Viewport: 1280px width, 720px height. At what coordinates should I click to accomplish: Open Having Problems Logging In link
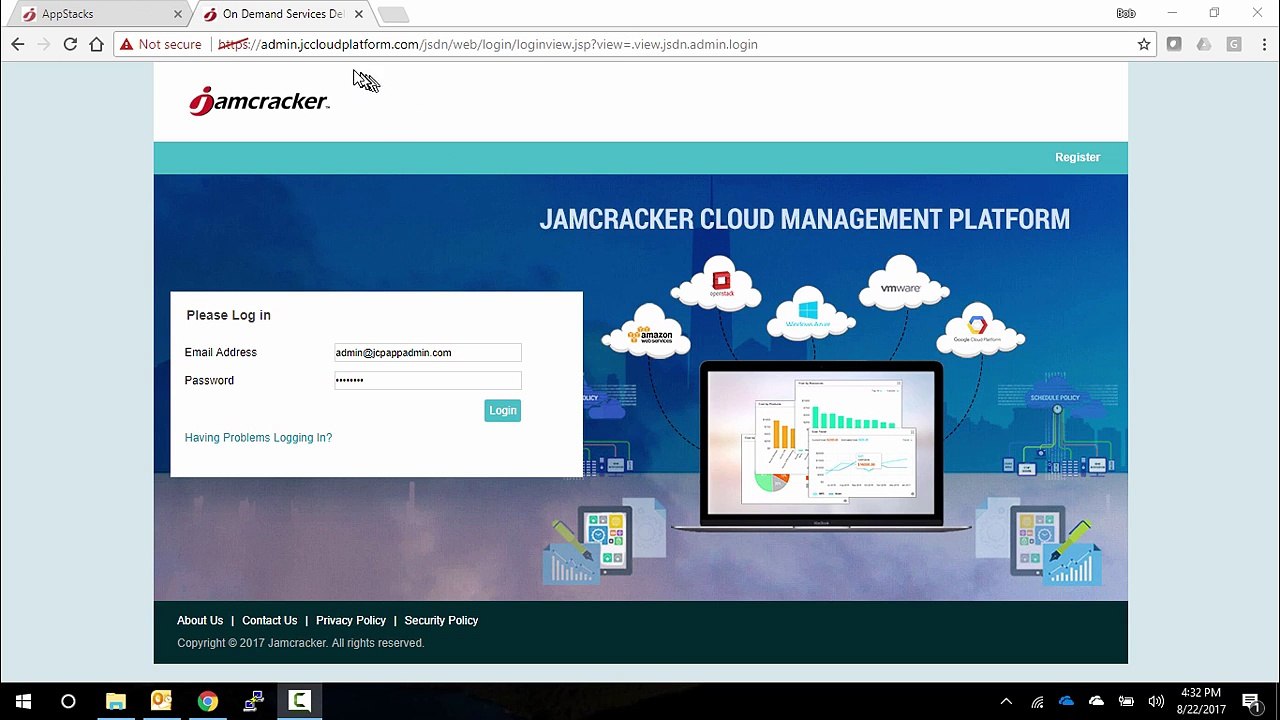(x=258, y=437)
